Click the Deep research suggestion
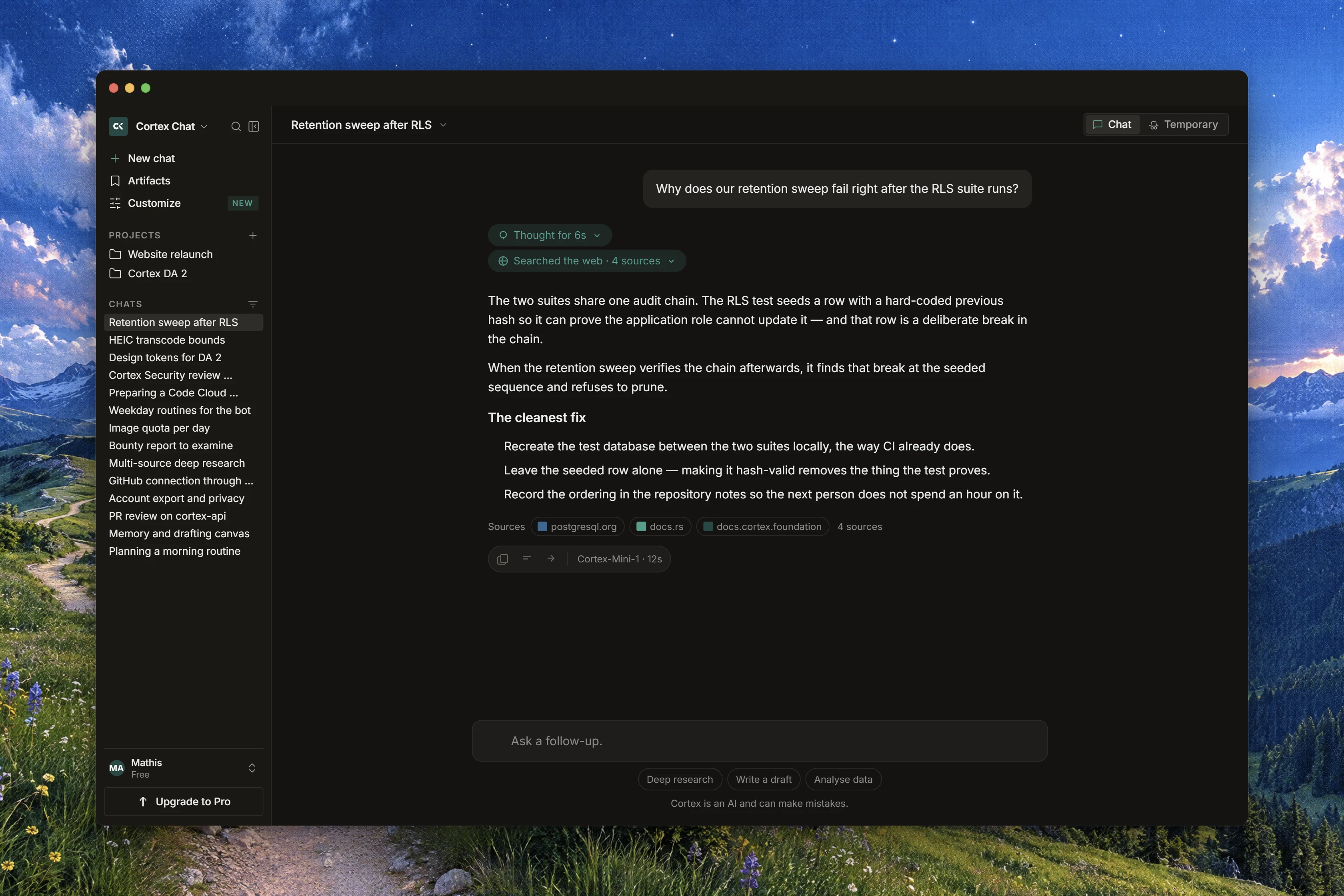Screen dimensions: 1344x896 pos(680,780)
